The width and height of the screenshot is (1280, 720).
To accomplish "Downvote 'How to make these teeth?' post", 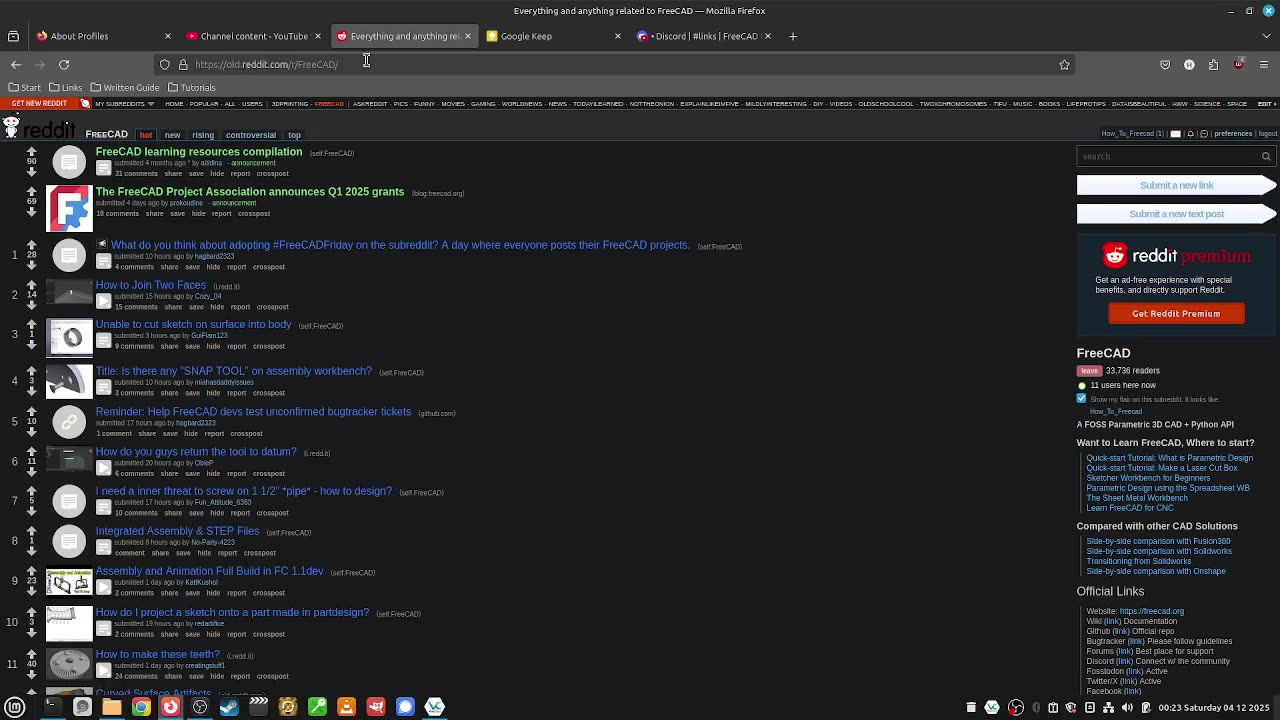I will (31, 673).
